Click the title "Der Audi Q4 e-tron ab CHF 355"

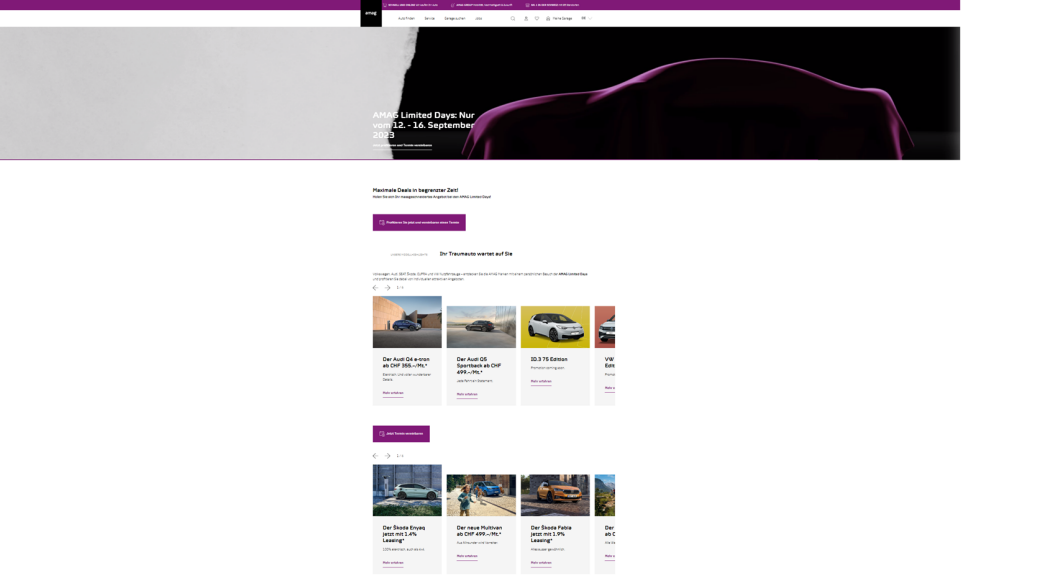(406, 363)
